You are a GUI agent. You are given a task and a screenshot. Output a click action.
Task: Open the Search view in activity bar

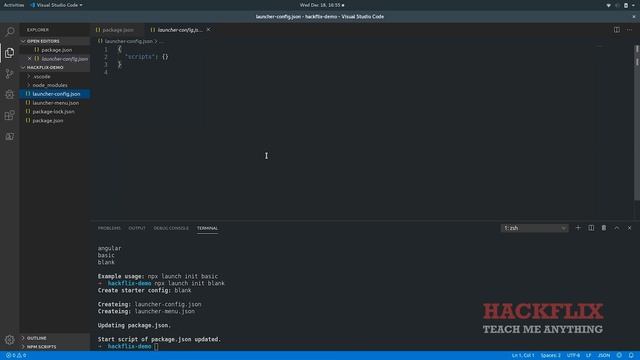(9, 31)
